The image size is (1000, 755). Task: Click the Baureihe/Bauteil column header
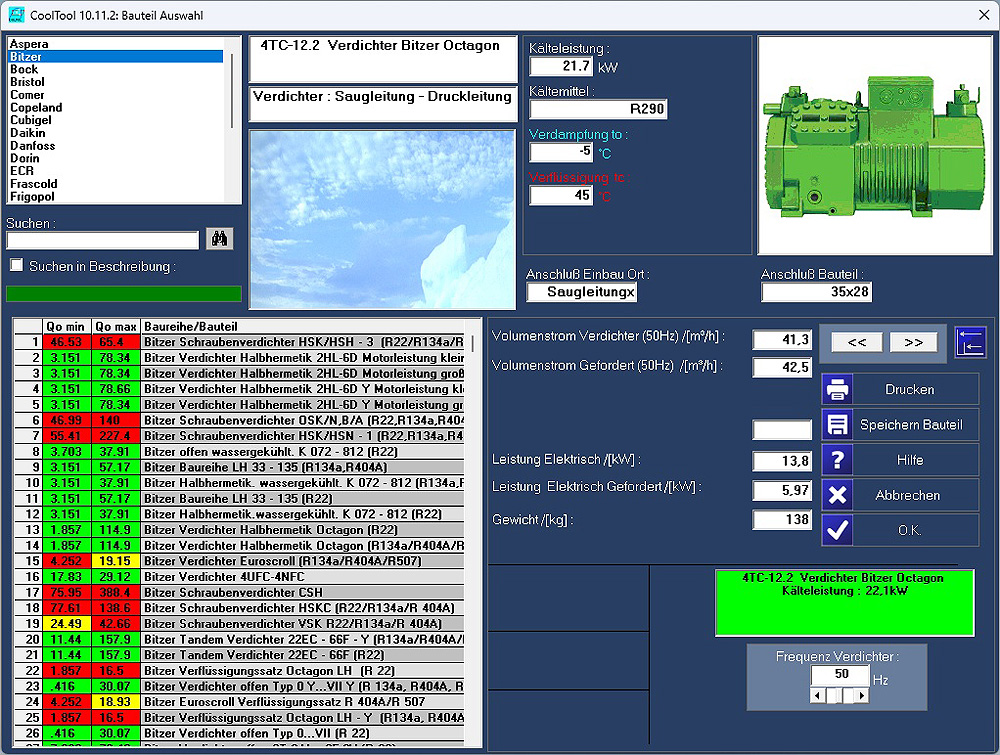pos(303,326)
